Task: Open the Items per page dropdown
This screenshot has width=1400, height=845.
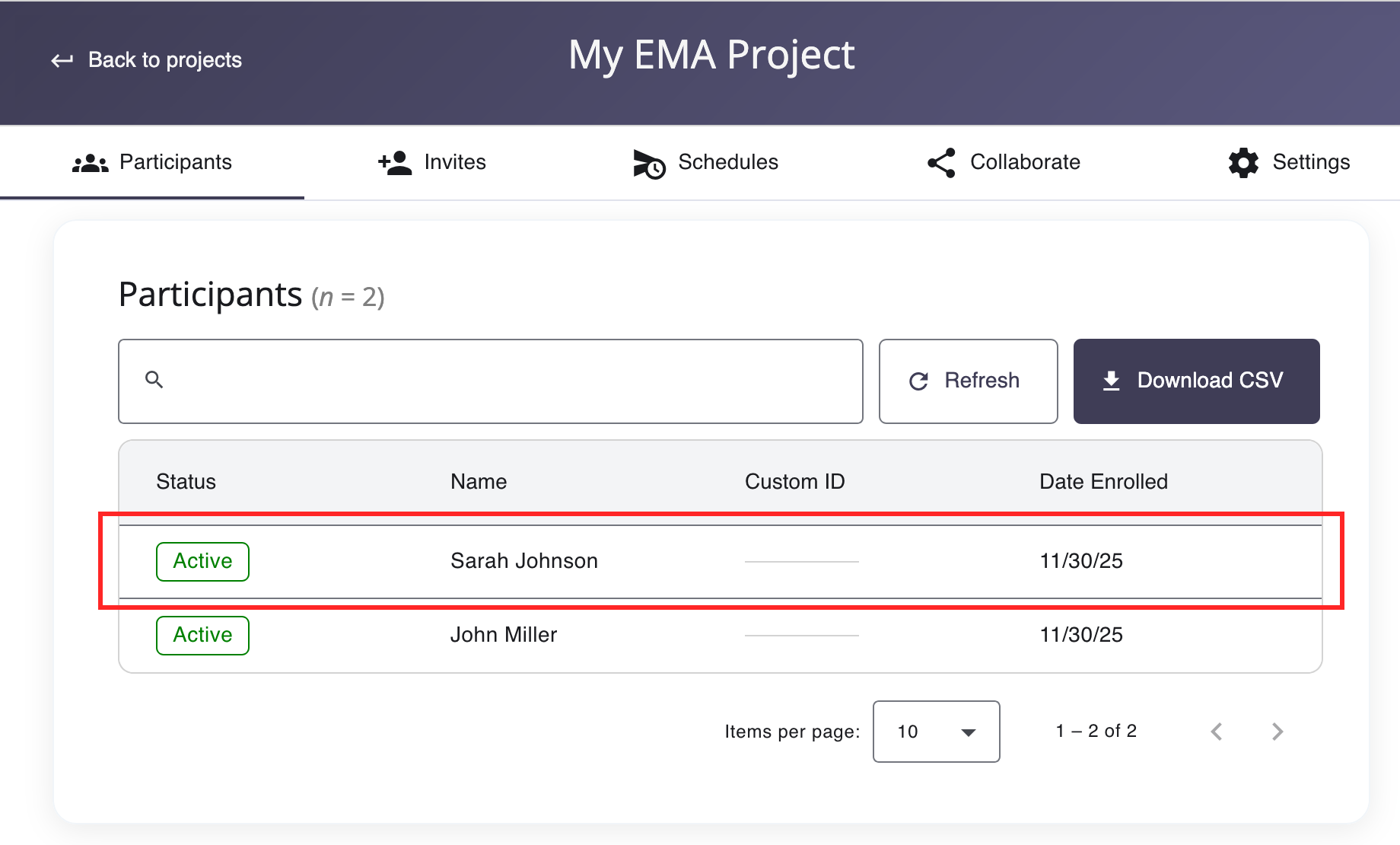Action: coord(936,732)
